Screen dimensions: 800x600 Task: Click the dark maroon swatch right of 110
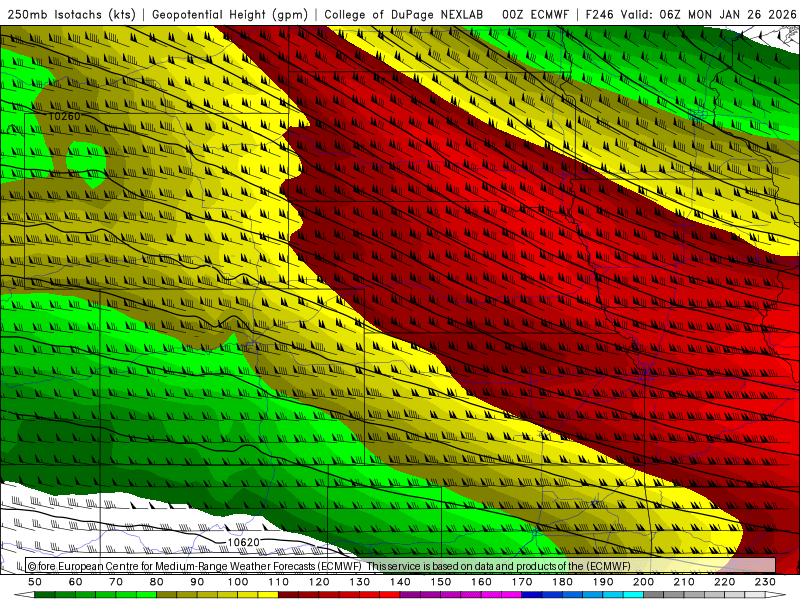click(x=288, y=595)
